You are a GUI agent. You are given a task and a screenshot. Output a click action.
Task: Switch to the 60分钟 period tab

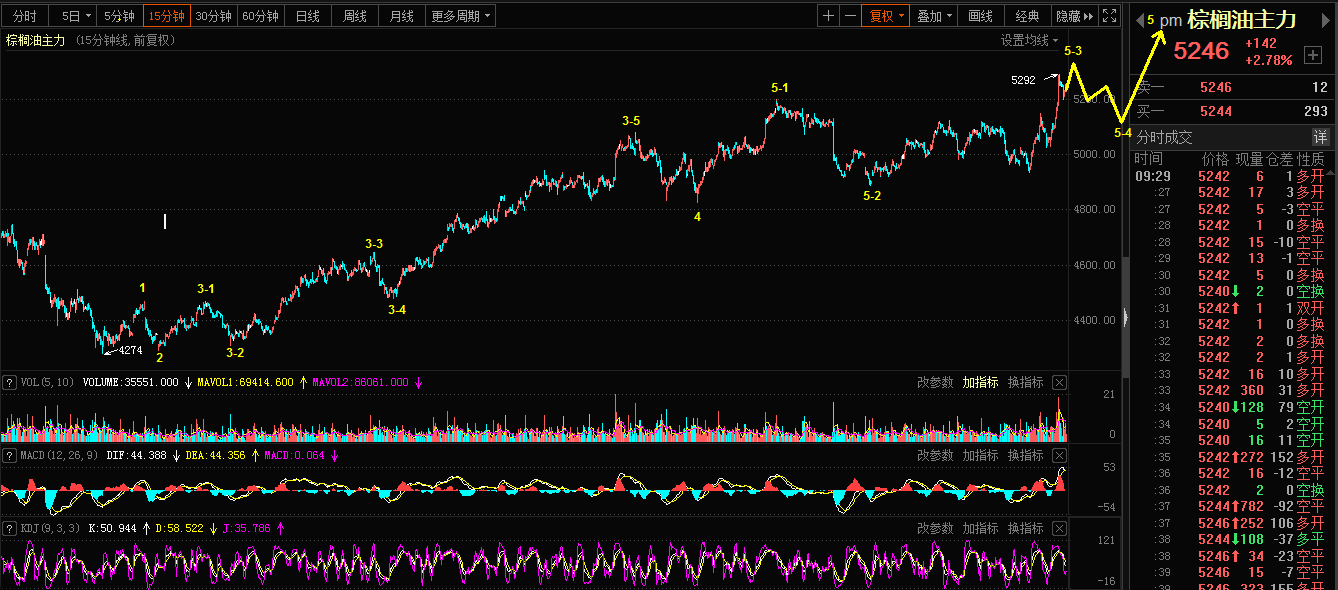(261, 16)
